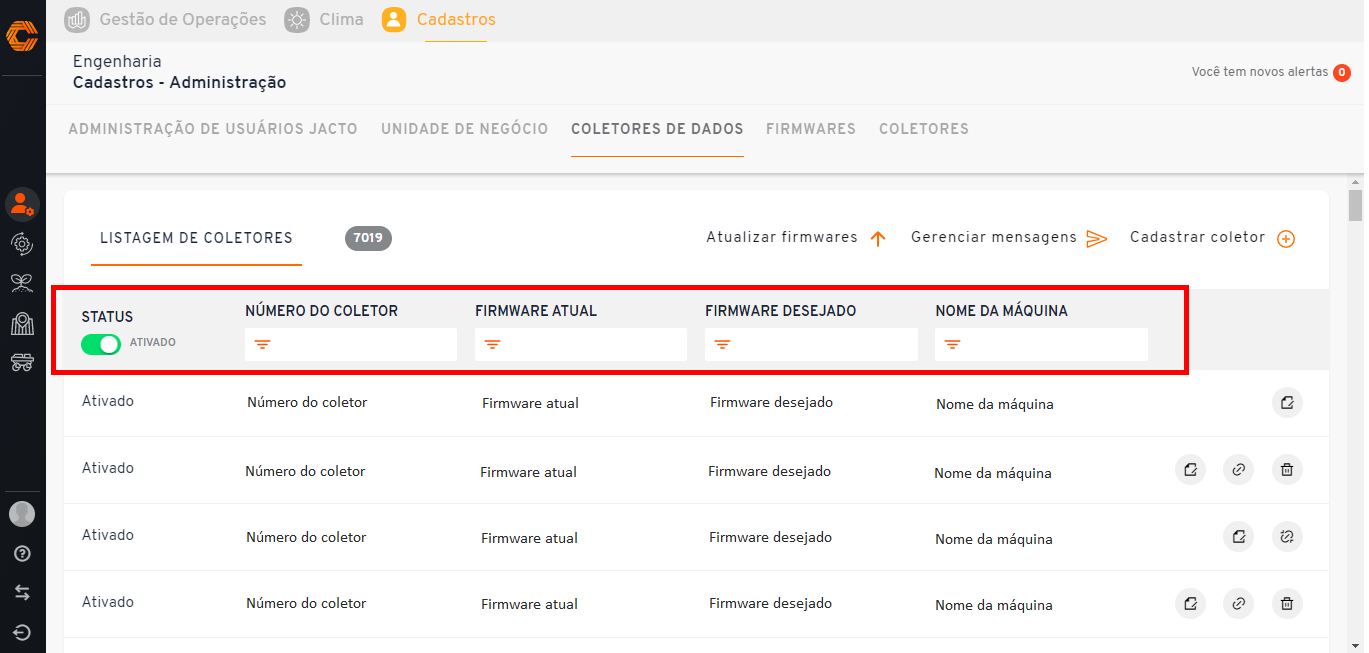Click the Cadastros - Administração title
1369x653 pixels.
pyautogui.click(x=179, y=83)
